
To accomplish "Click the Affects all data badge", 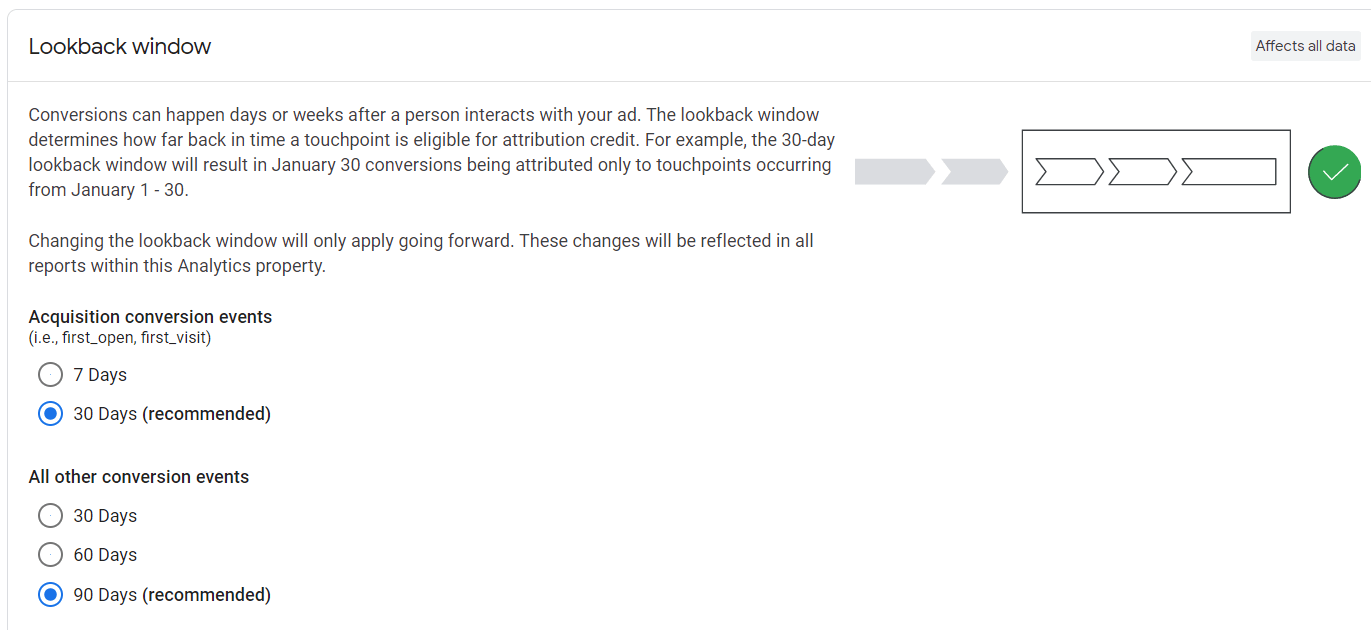I will (1305, 45).
